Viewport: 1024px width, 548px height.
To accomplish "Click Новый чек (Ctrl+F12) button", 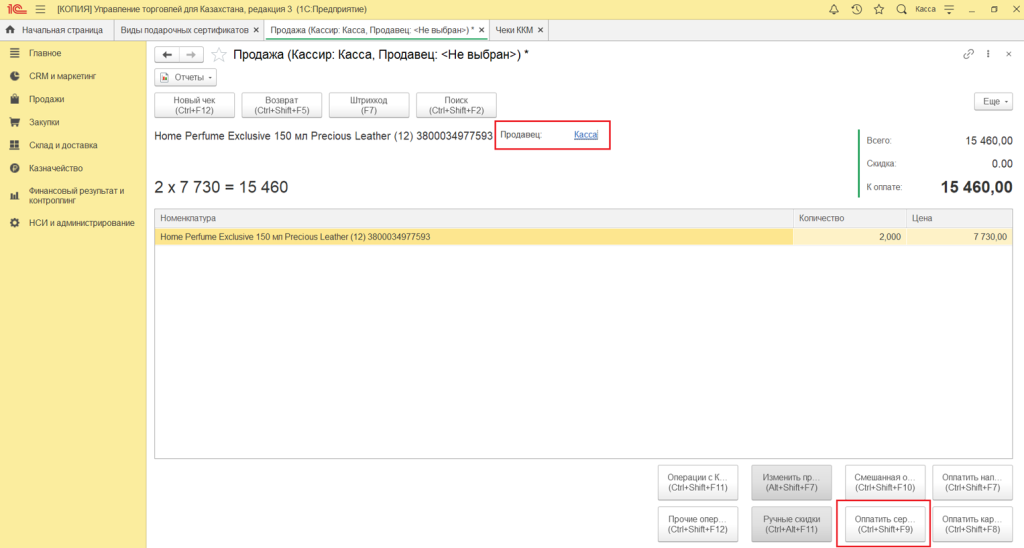I will click(x=195, y=105).
